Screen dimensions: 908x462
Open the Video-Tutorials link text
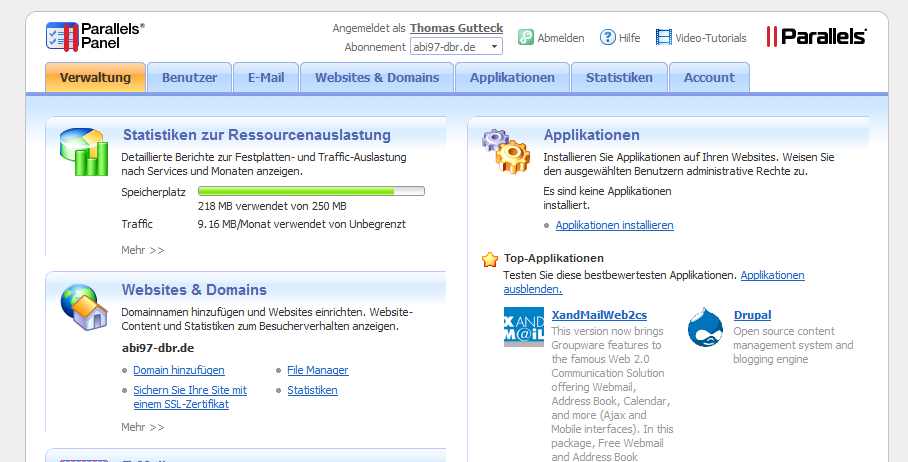click(x=711, y=38)
